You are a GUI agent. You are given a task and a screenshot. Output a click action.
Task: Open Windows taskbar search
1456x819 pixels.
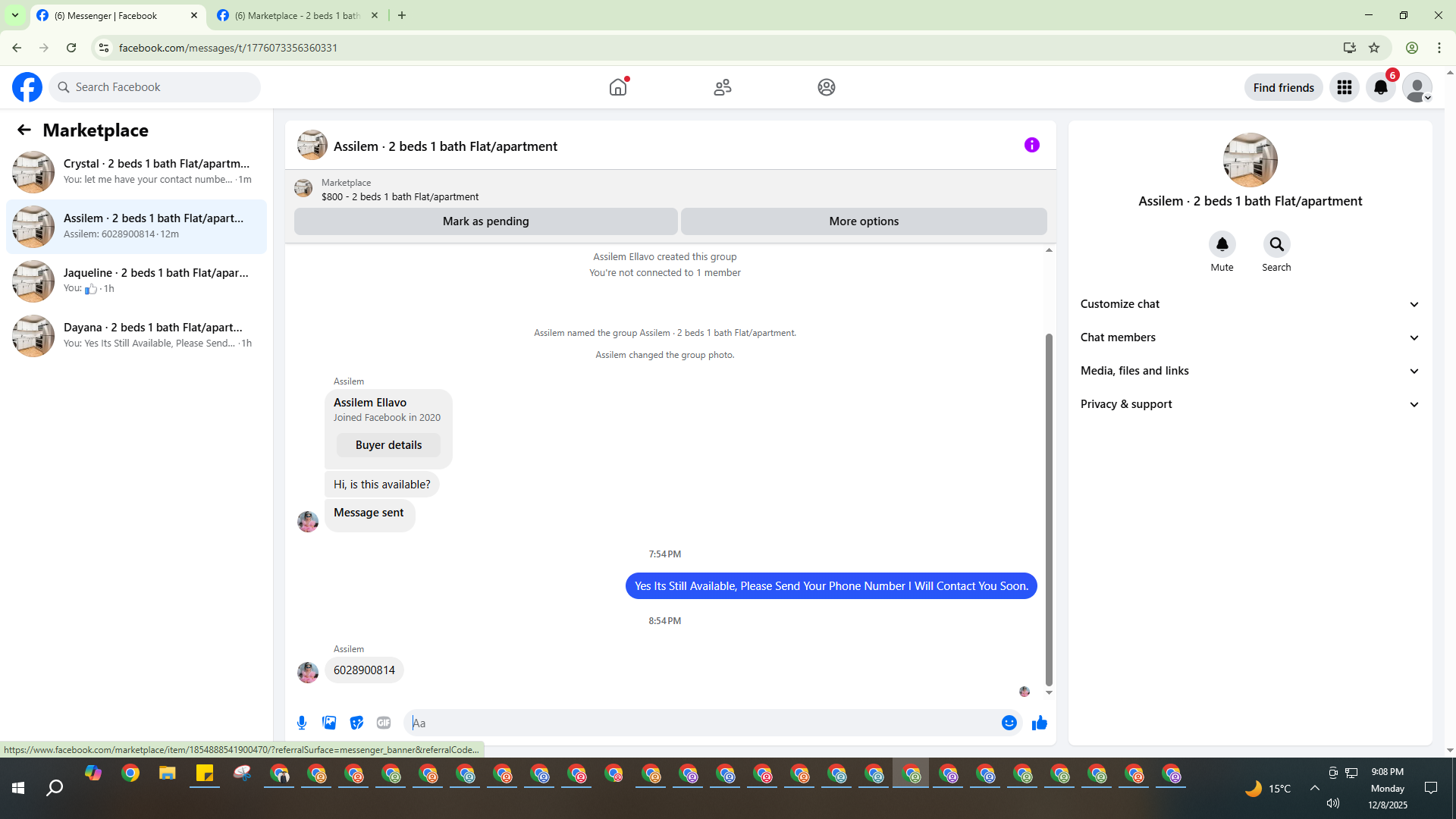(55, 789)
